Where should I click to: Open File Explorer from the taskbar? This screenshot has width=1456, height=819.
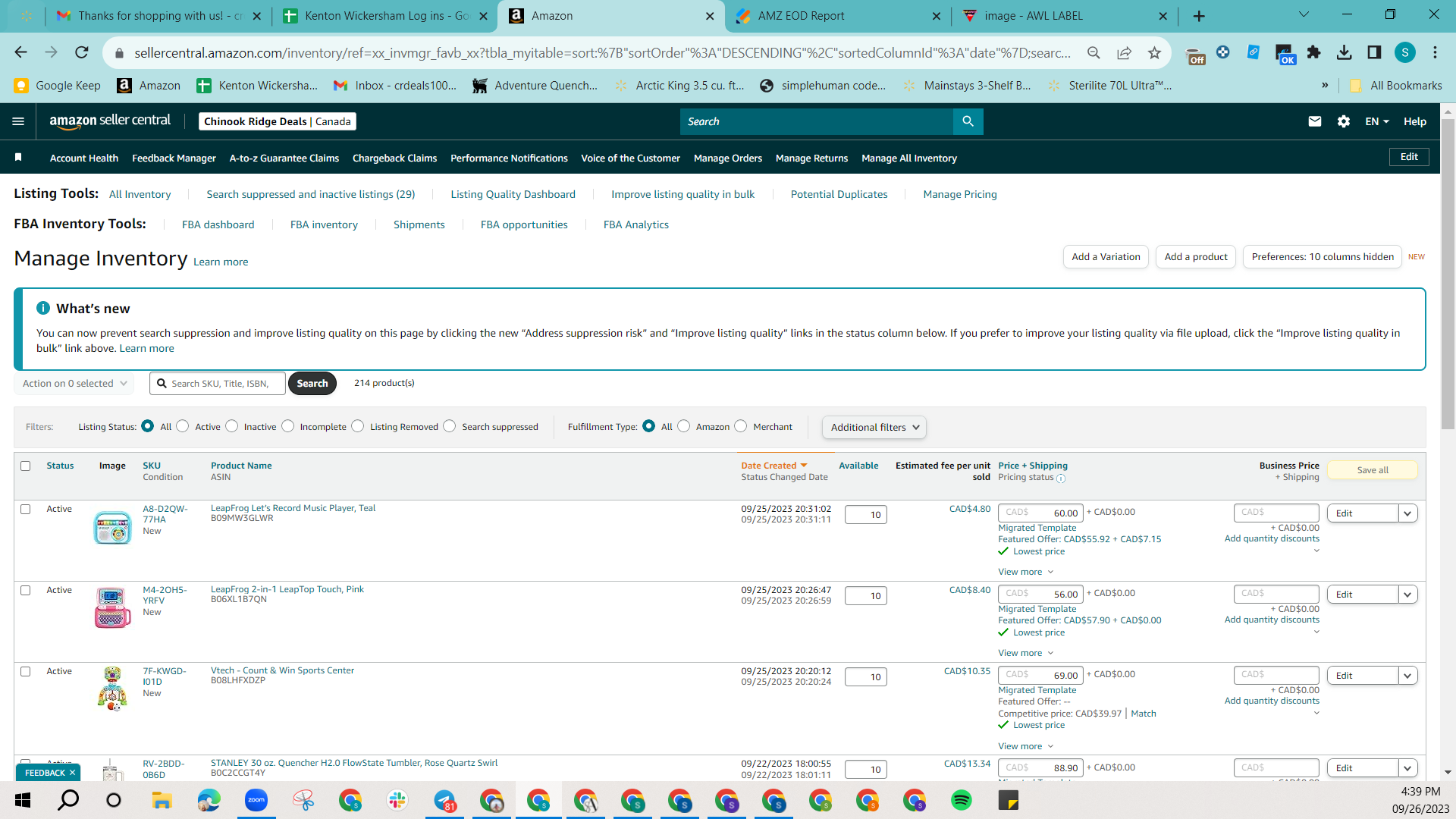pos(162,800)
